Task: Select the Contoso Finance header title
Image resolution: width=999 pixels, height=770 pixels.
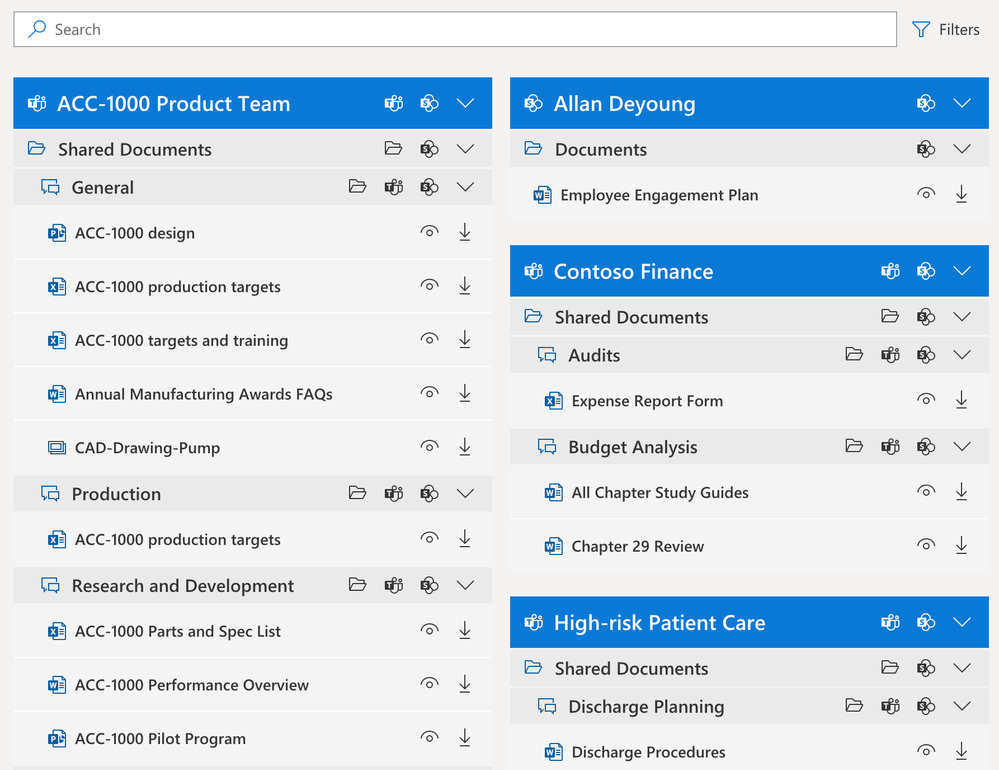Action: coord(633,271)
